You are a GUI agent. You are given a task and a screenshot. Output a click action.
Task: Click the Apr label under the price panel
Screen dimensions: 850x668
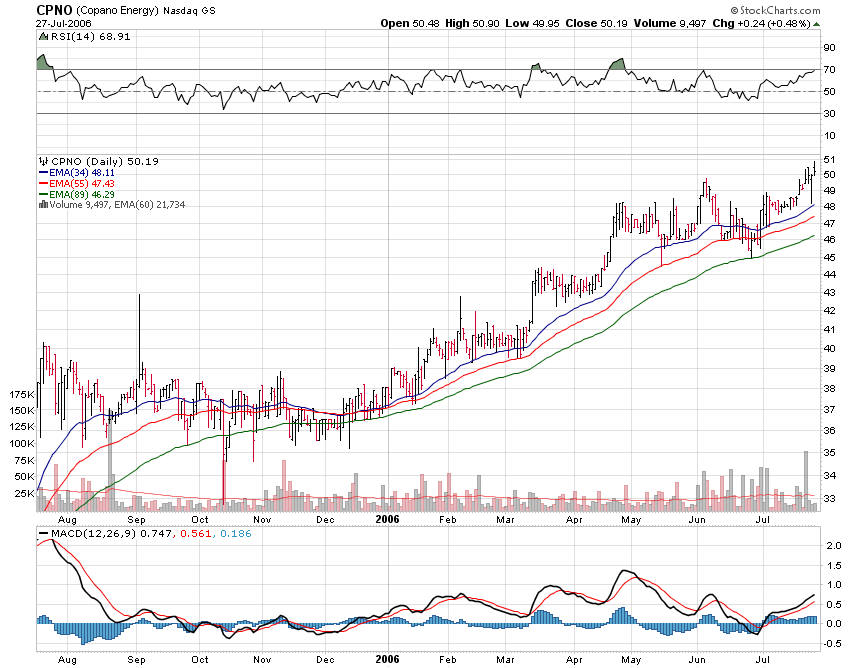pos(575,521)
